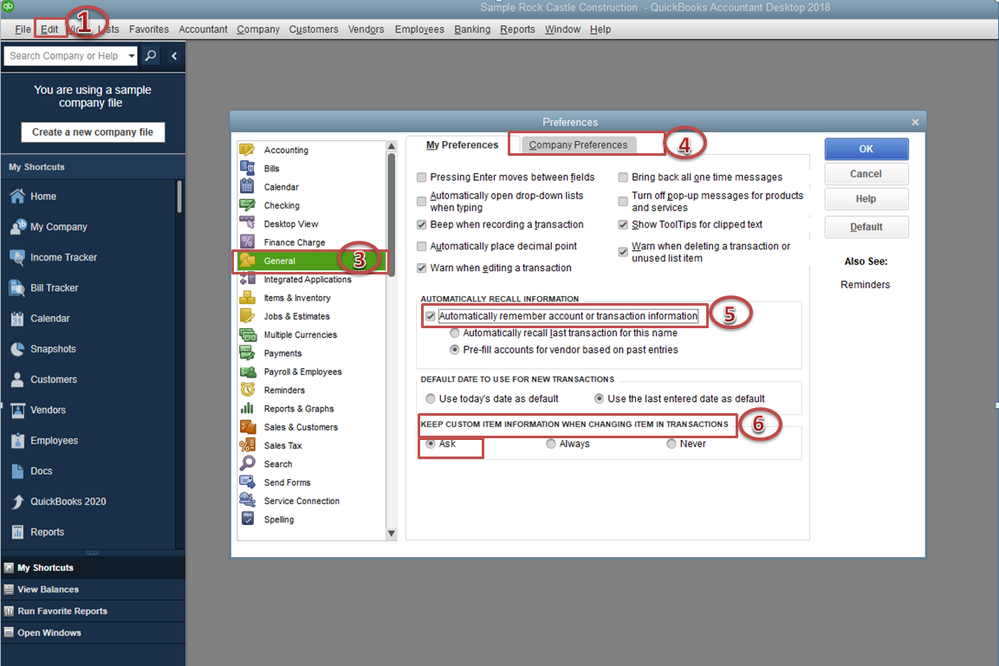Open Reminders link under Also See

click(x=865, y=284)
